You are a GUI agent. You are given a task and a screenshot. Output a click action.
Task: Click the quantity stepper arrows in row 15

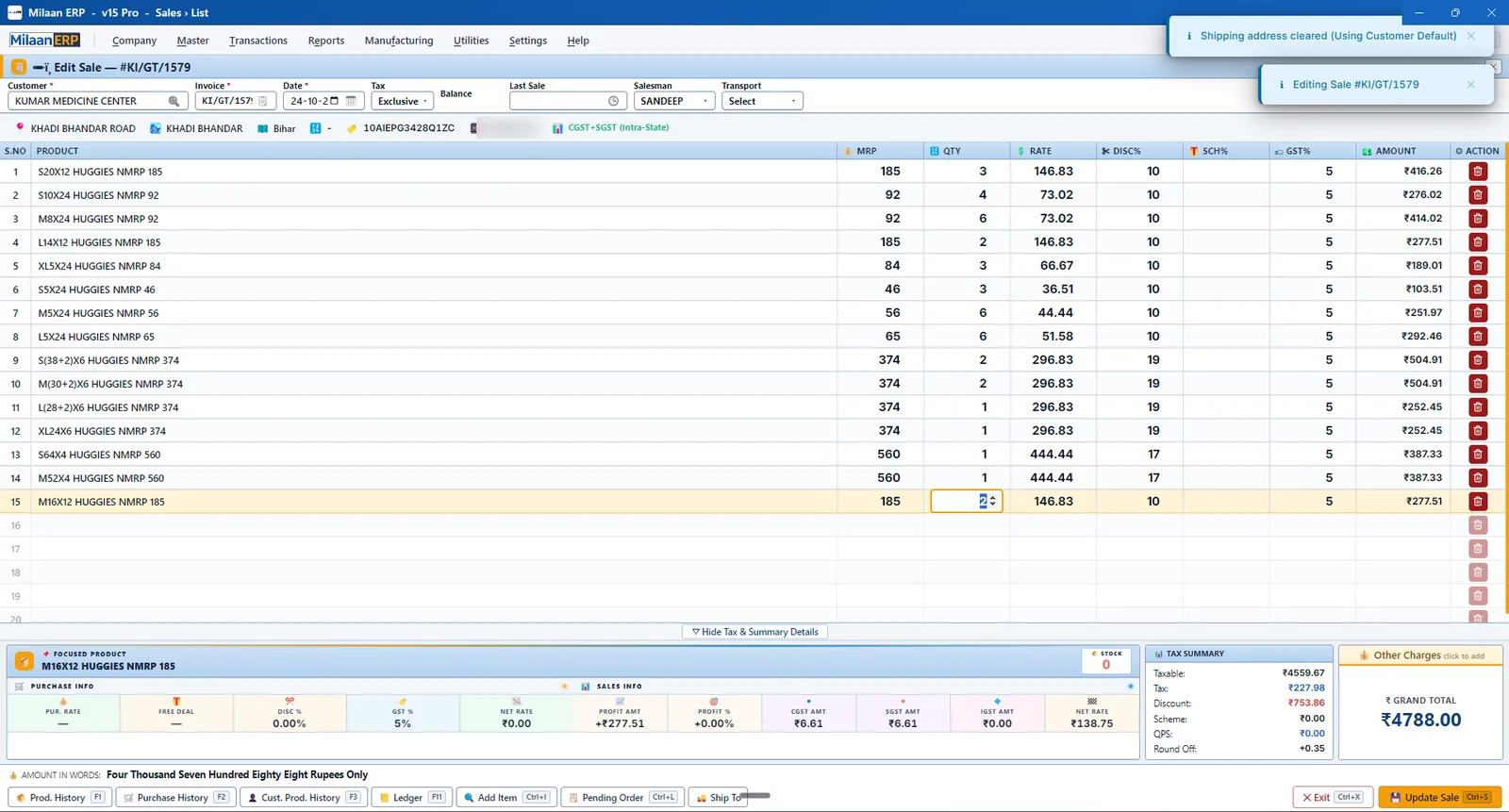coord(992,502)
